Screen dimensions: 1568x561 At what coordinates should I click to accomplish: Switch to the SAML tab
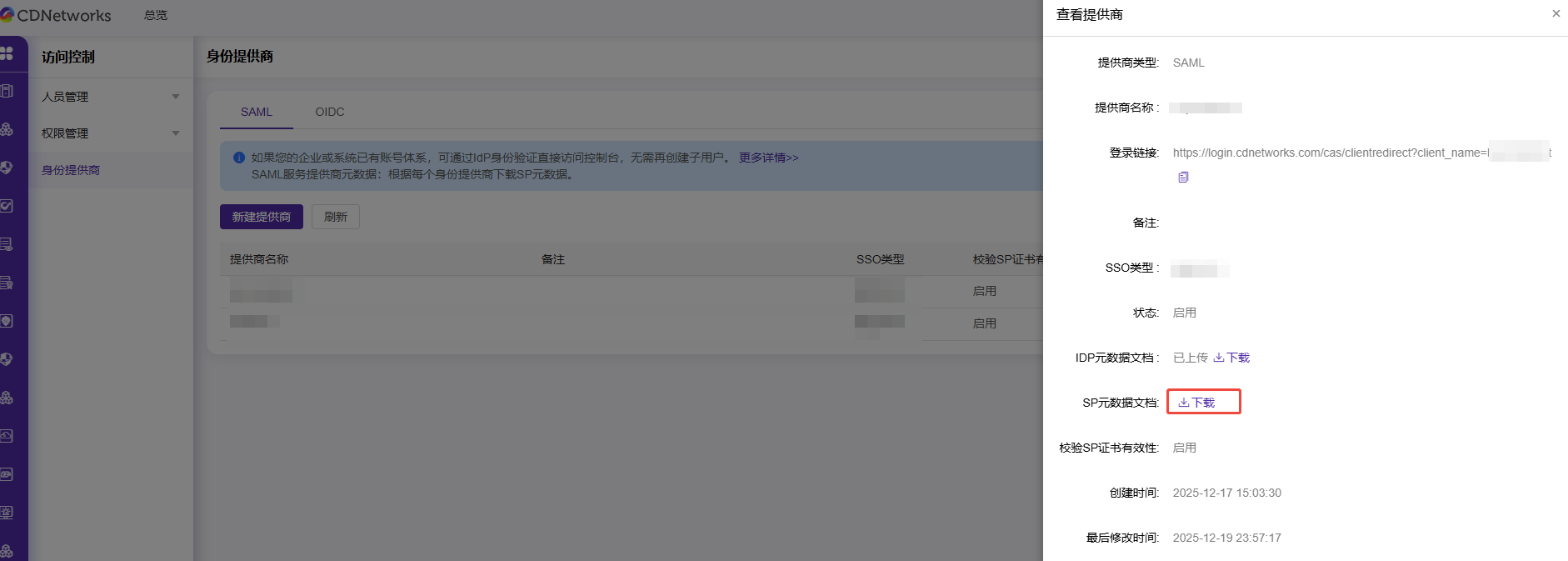pyautogui.click(x=256, y=112)
